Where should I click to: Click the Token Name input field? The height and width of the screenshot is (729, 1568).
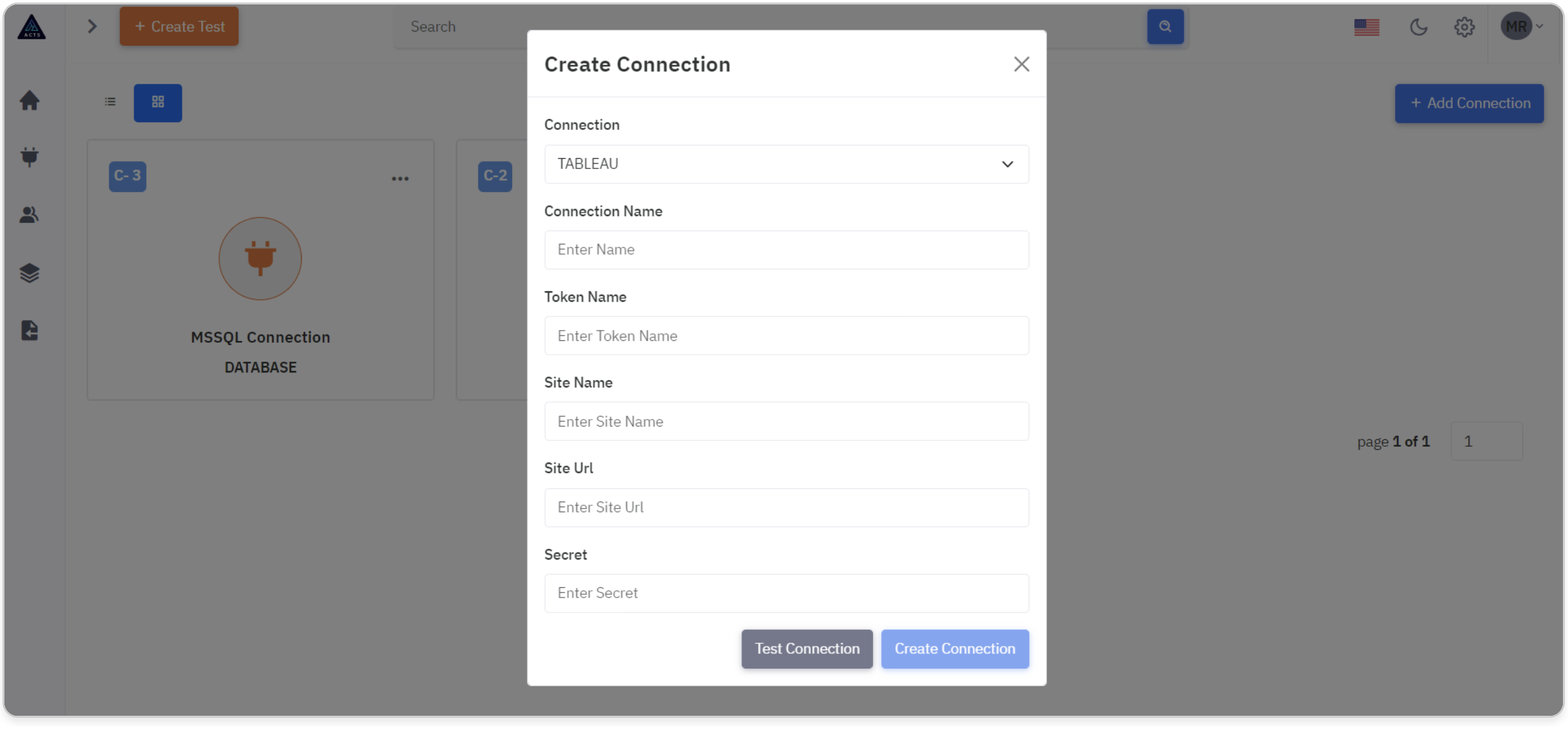(x=786, y=336)
